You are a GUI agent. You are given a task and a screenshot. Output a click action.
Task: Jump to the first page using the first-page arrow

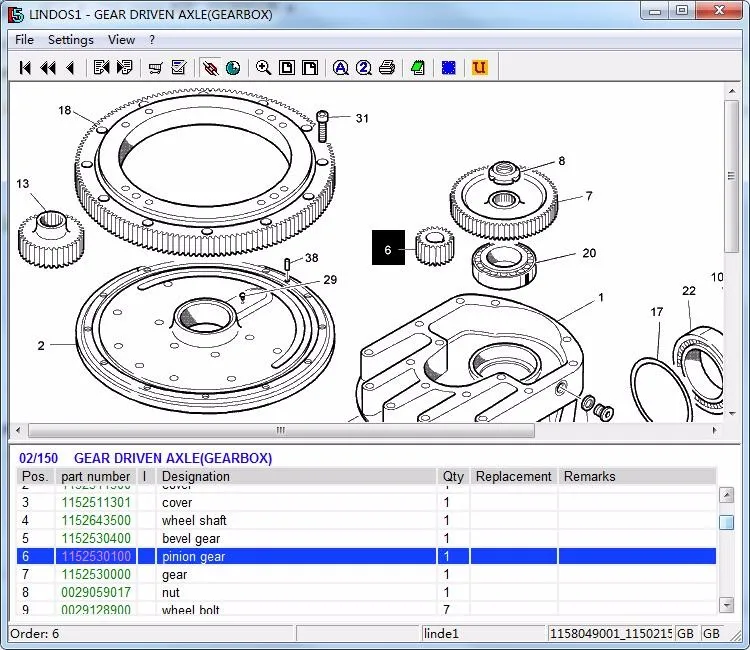[25, 67]
